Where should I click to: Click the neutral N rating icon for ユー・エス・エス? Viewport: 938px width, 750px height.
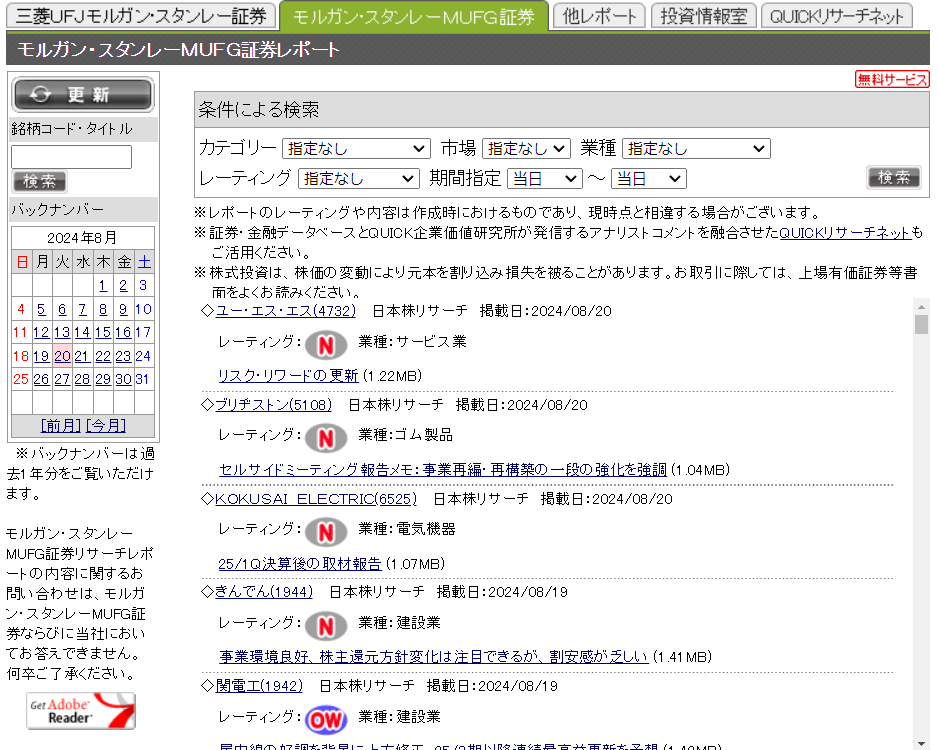click(326, 345)
